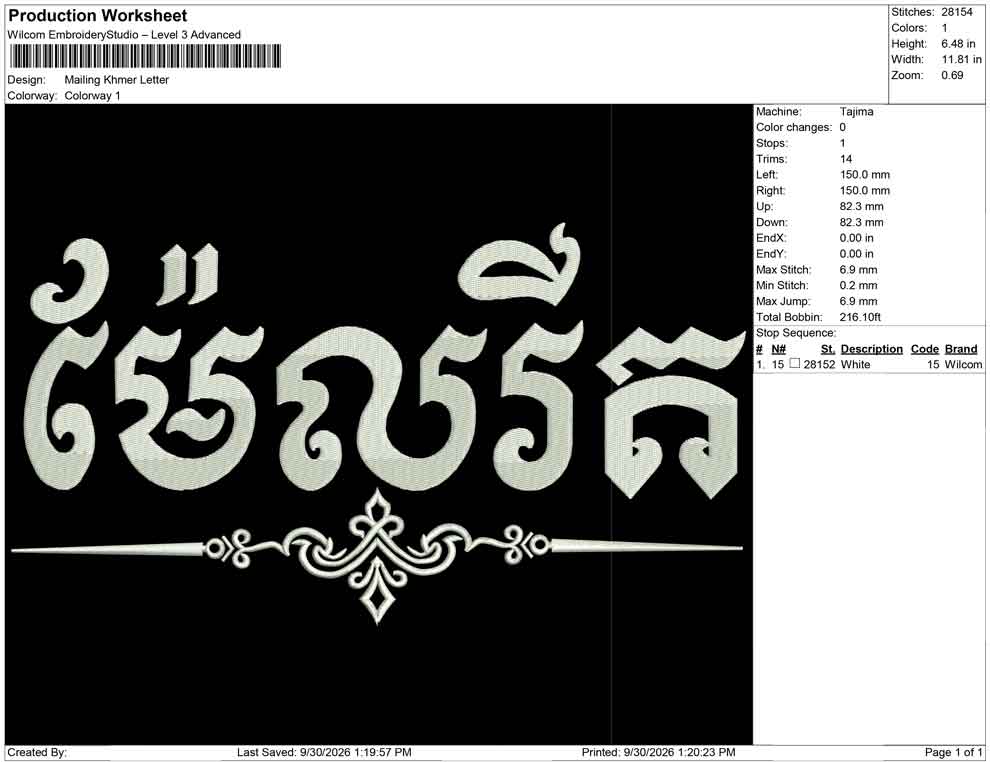Click the EndX value '0.00 in'
990x762 pixels.
pyautogui.click(x=857, y=238)
